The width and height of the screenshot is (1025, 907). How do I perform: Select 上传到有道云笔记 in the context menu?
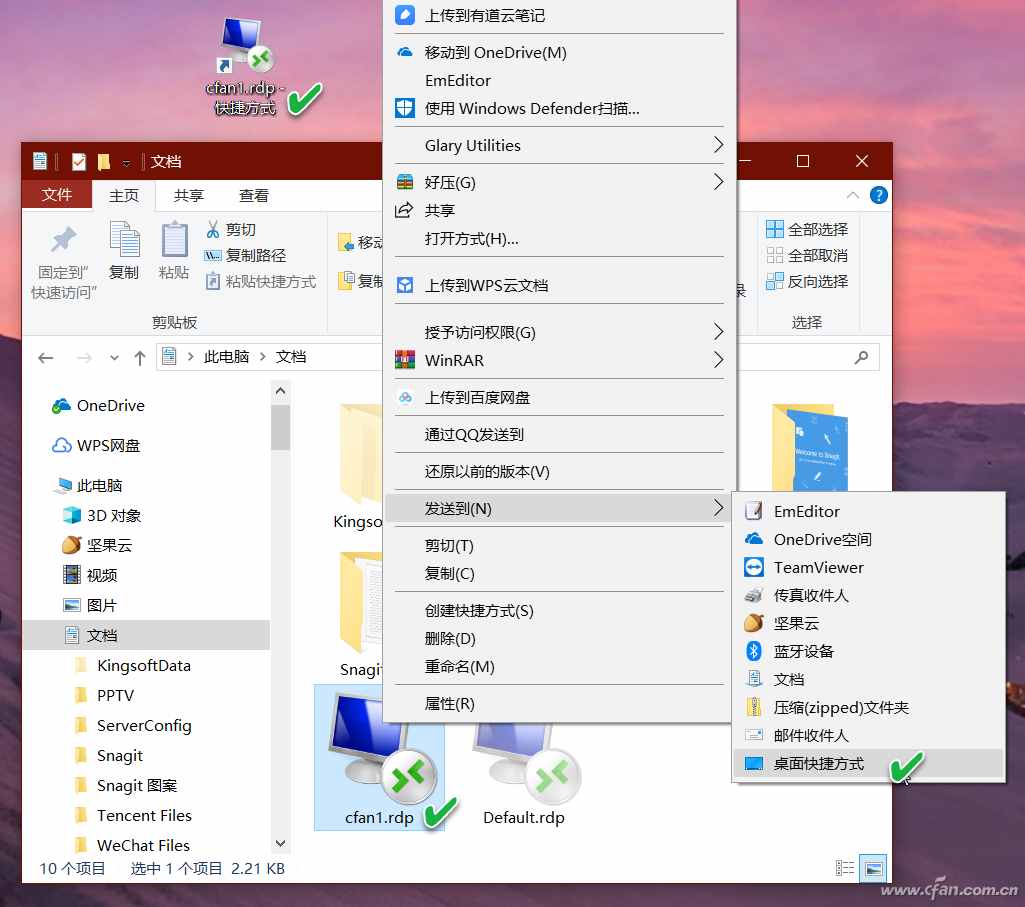tap(560, 15)
